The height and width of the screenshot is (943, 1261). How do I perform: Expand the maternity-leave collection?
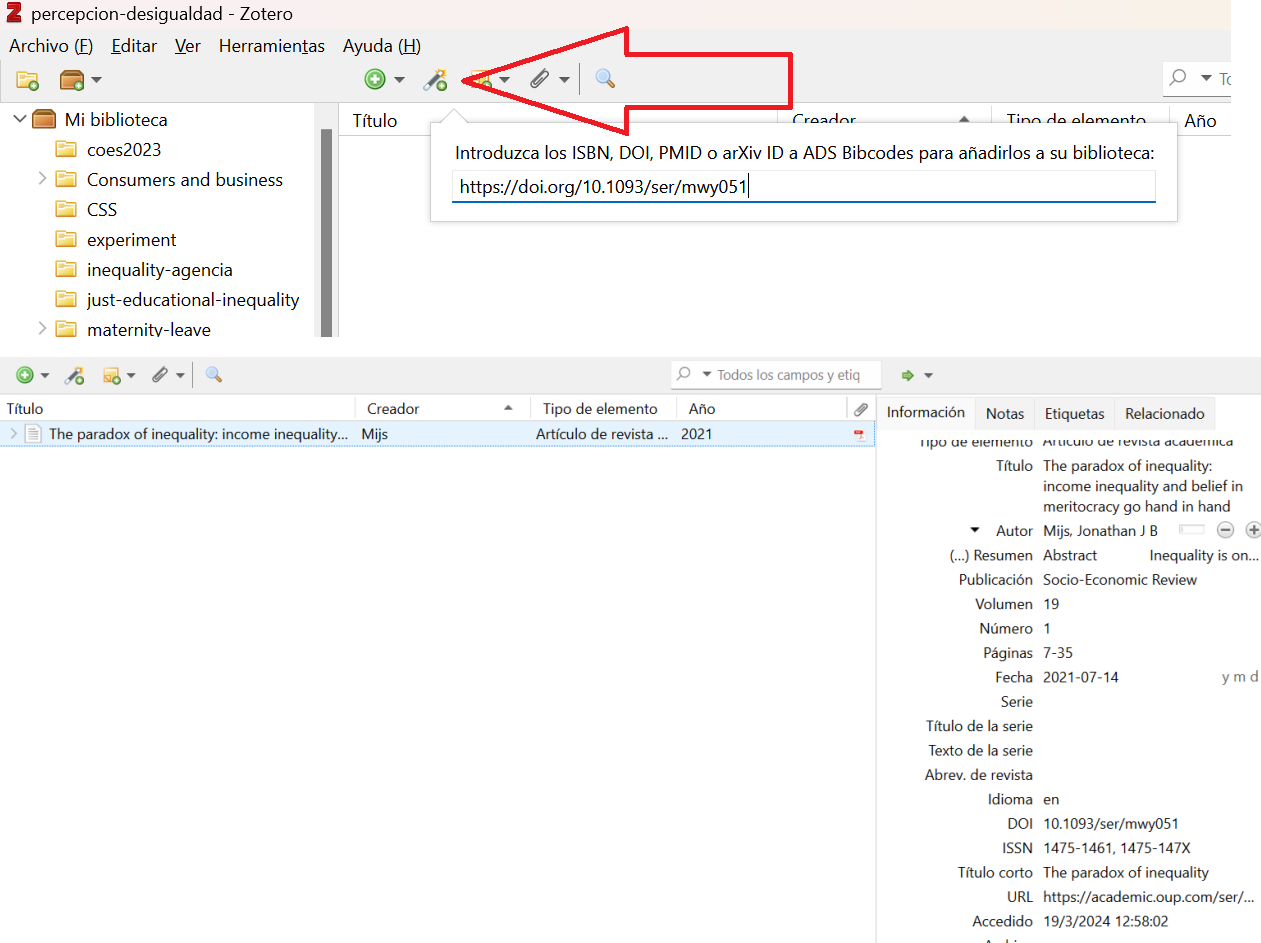coord(42,328)
